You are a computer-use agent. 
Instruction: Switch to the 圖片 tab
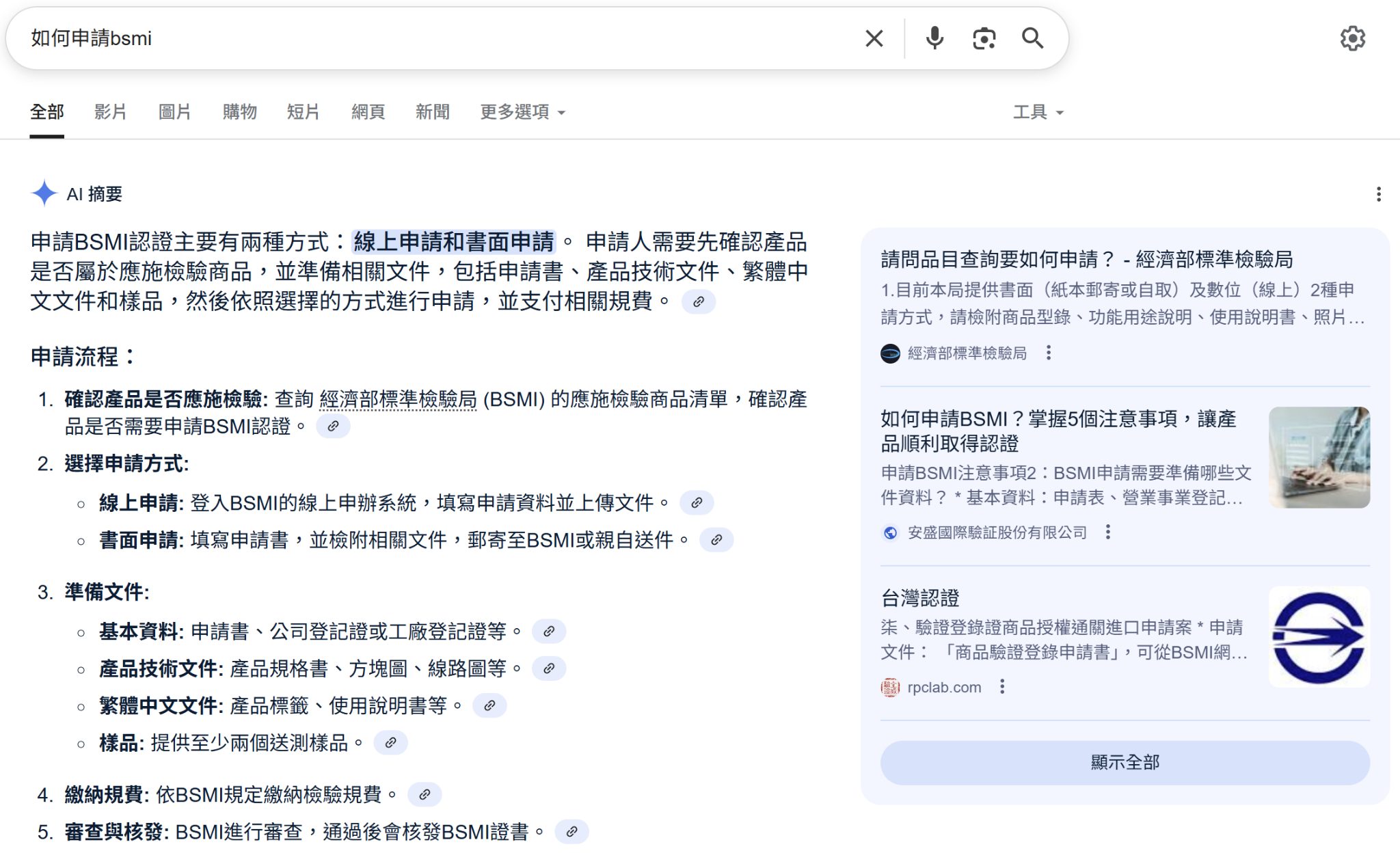pos(175,112)
